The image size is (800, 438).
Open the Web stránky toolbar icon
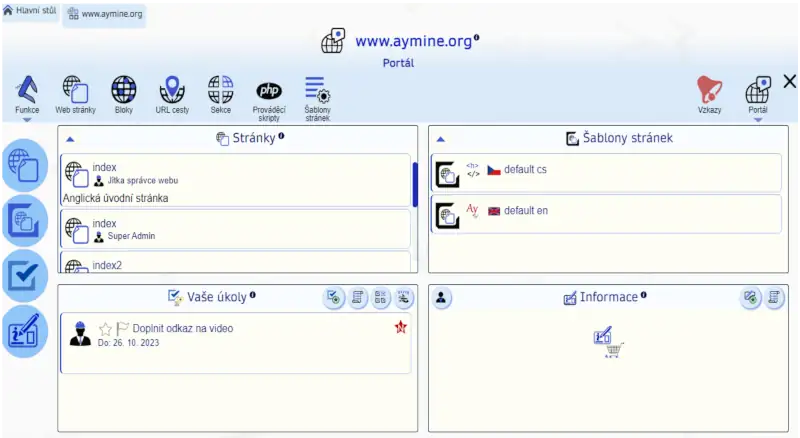tap(76, 90)
